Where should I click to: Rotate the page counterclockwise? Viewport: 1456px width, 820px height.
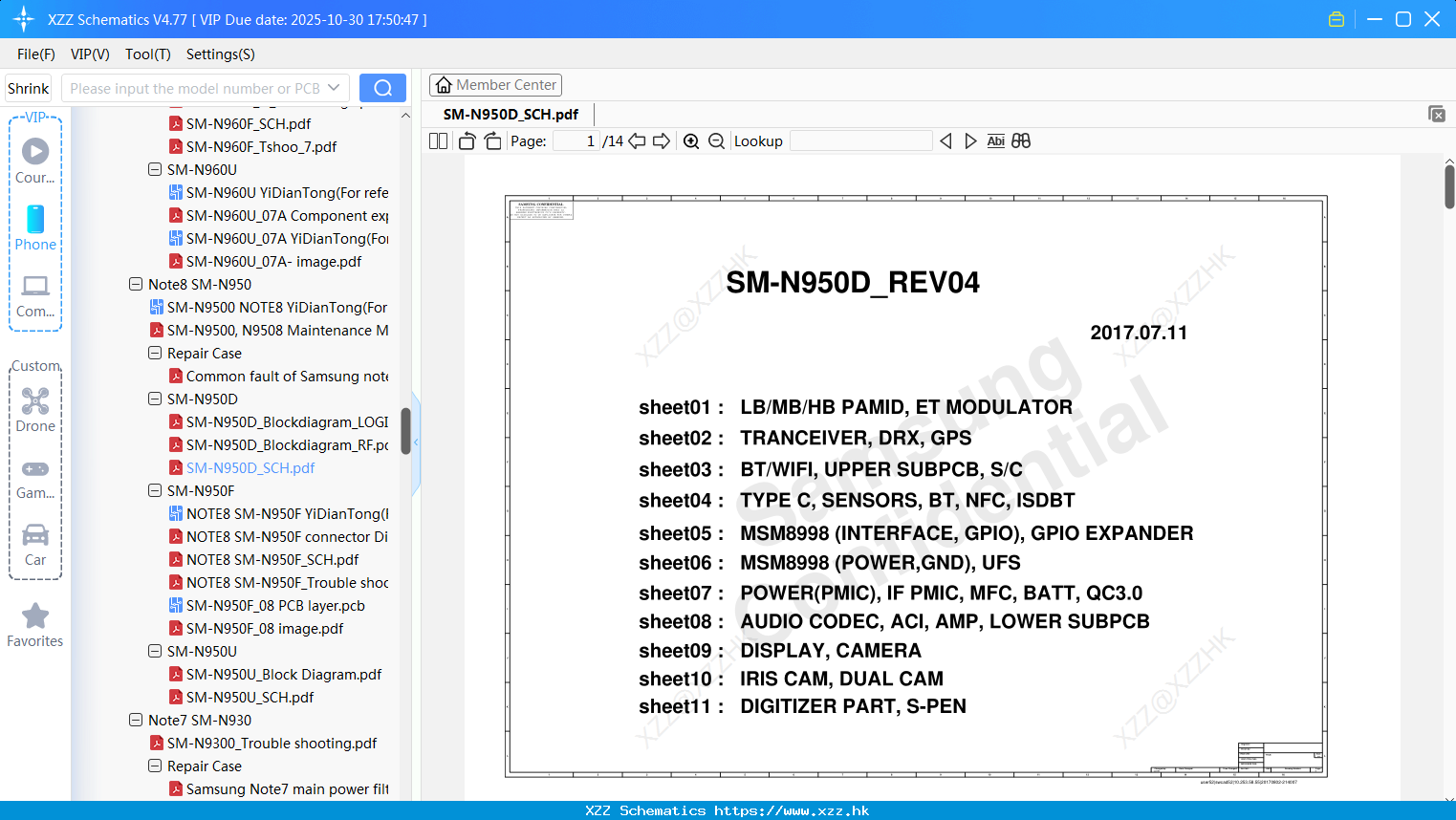467,140
